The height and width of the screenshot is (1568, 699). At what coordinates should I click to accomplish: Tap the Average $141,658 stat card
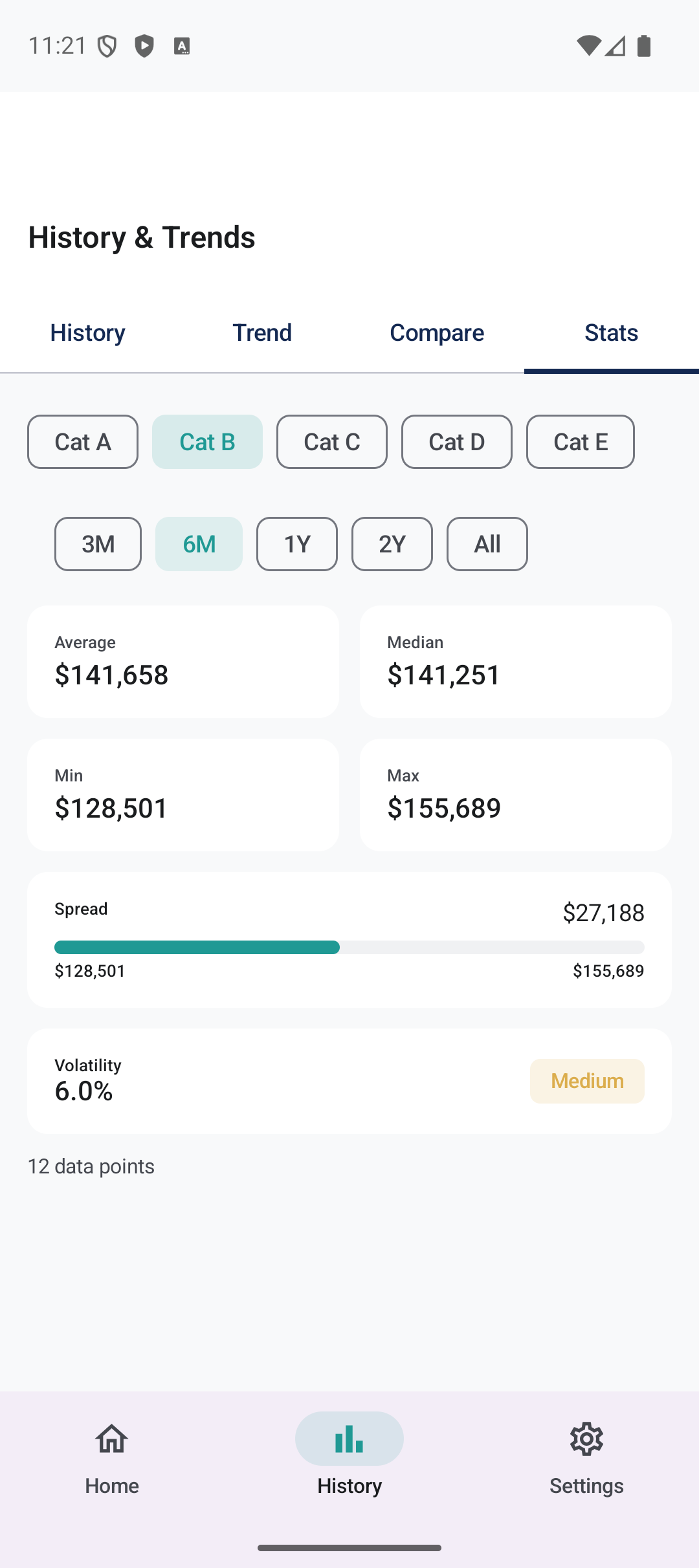tap(183, 662)
